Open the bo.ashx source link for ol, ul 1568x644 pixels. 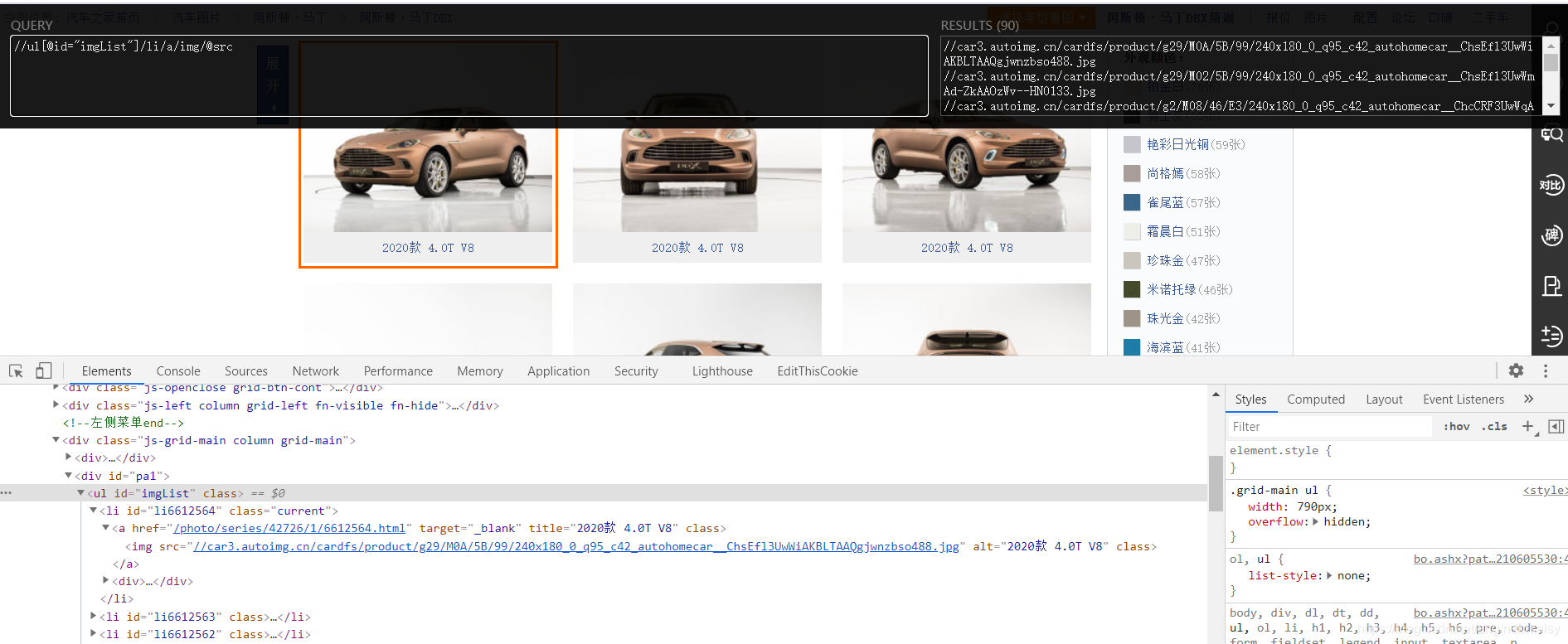tap(1491, 559)
